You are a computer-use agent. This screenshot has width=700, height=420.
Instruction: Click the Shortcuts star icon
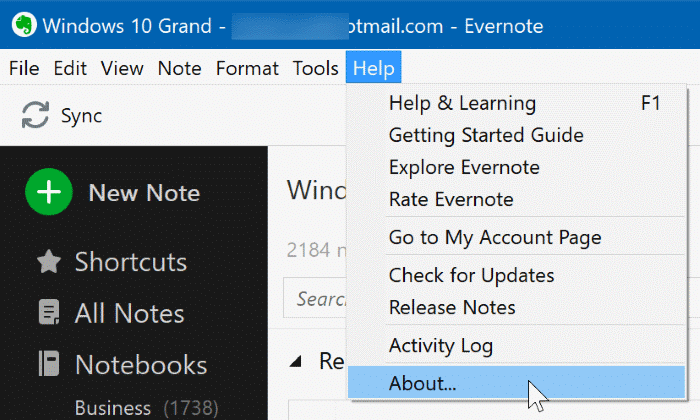pos(49,262)
